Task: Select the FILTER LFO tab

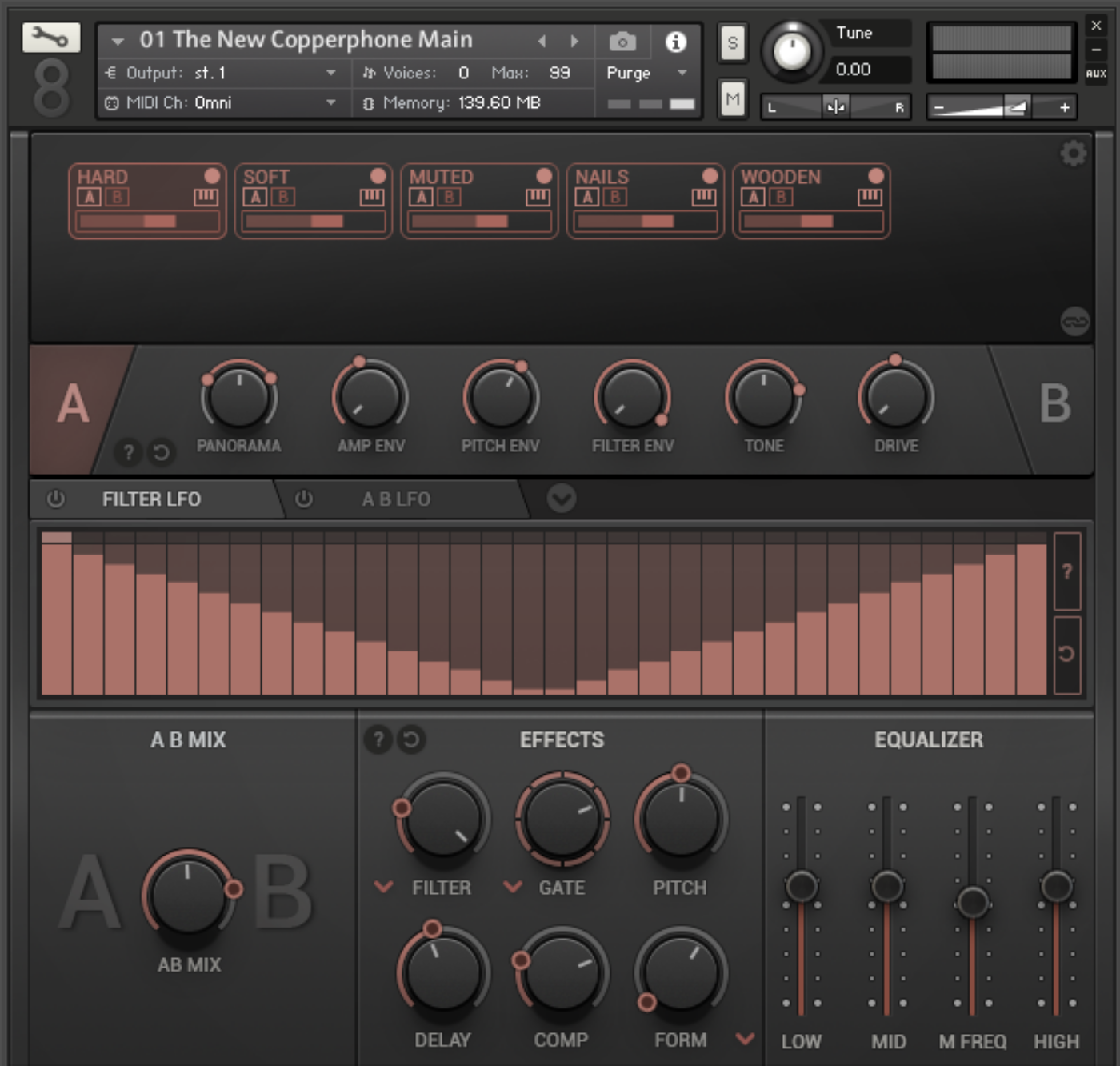Action: click(151, 499)
